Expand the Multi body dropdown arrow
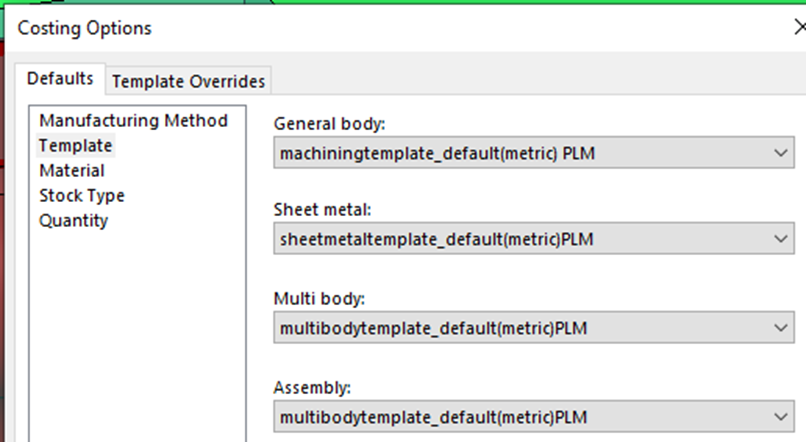 (x=780, y=328)
